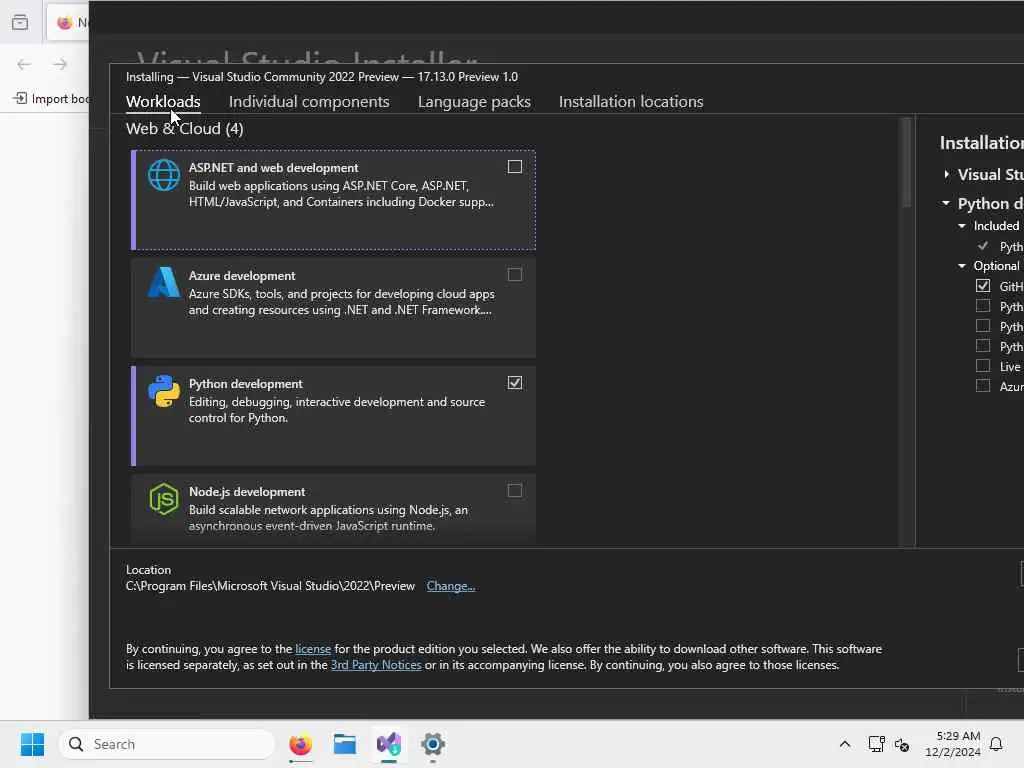Collapse the Optional components section
1024x768 pixels.
coord(961,266)
